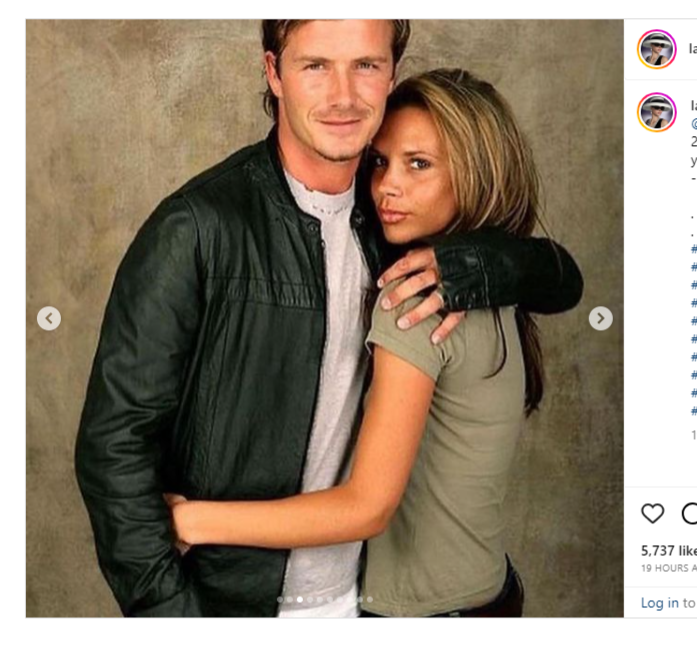Open the comment bubble icon
The width and height of the screenshot is (697, 655).
pos(689,513)
